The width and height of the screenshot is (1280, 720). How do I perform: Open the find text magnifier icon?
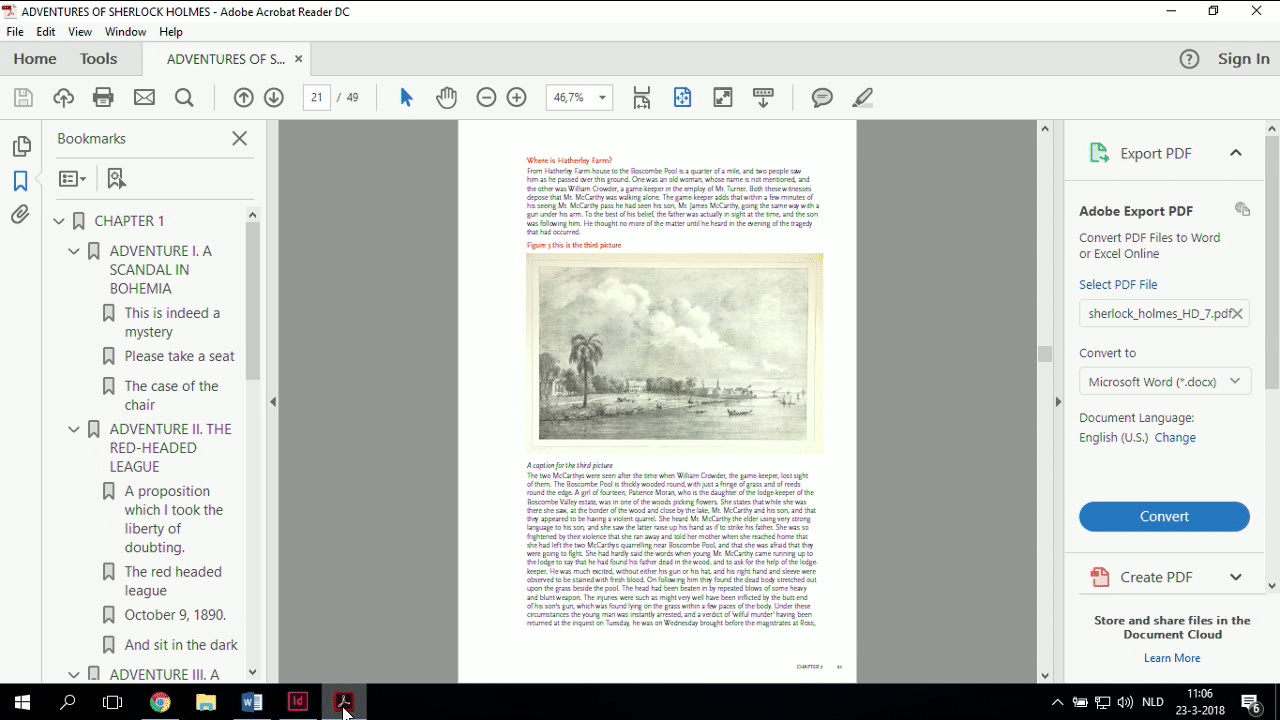click(x=184, y=97)
